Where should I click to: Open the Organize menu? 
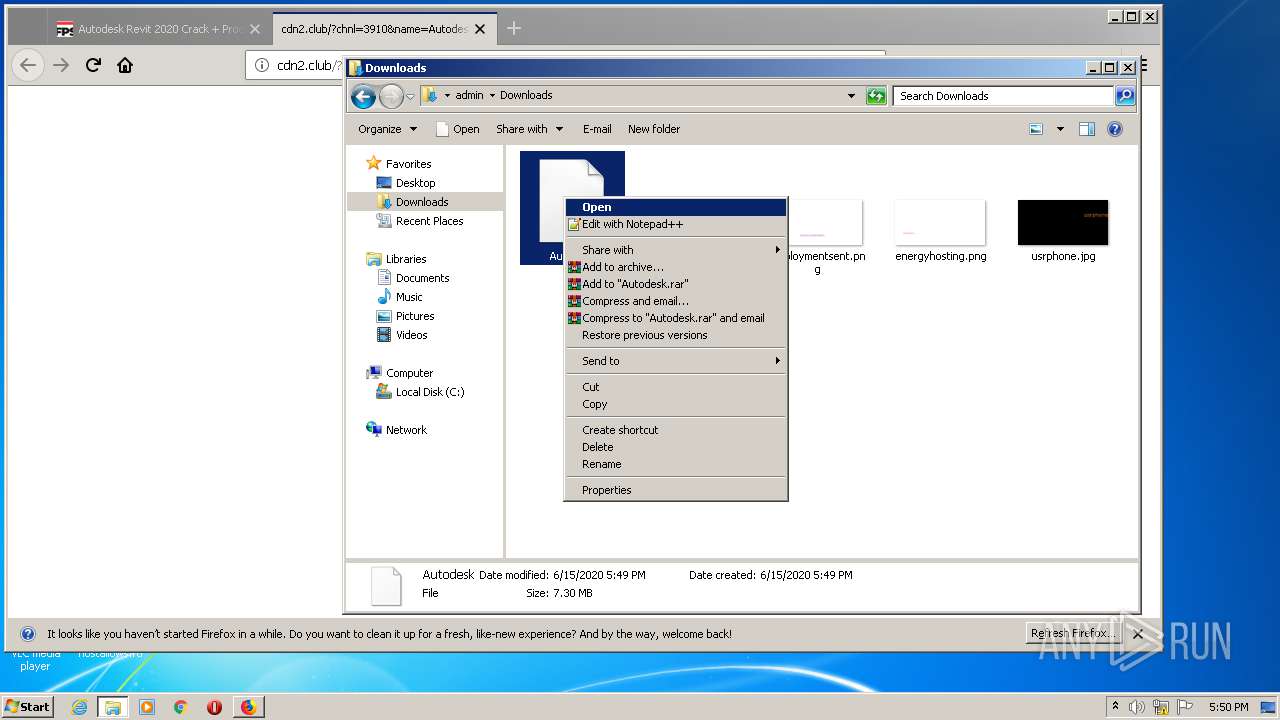click(x=387, y=129)
